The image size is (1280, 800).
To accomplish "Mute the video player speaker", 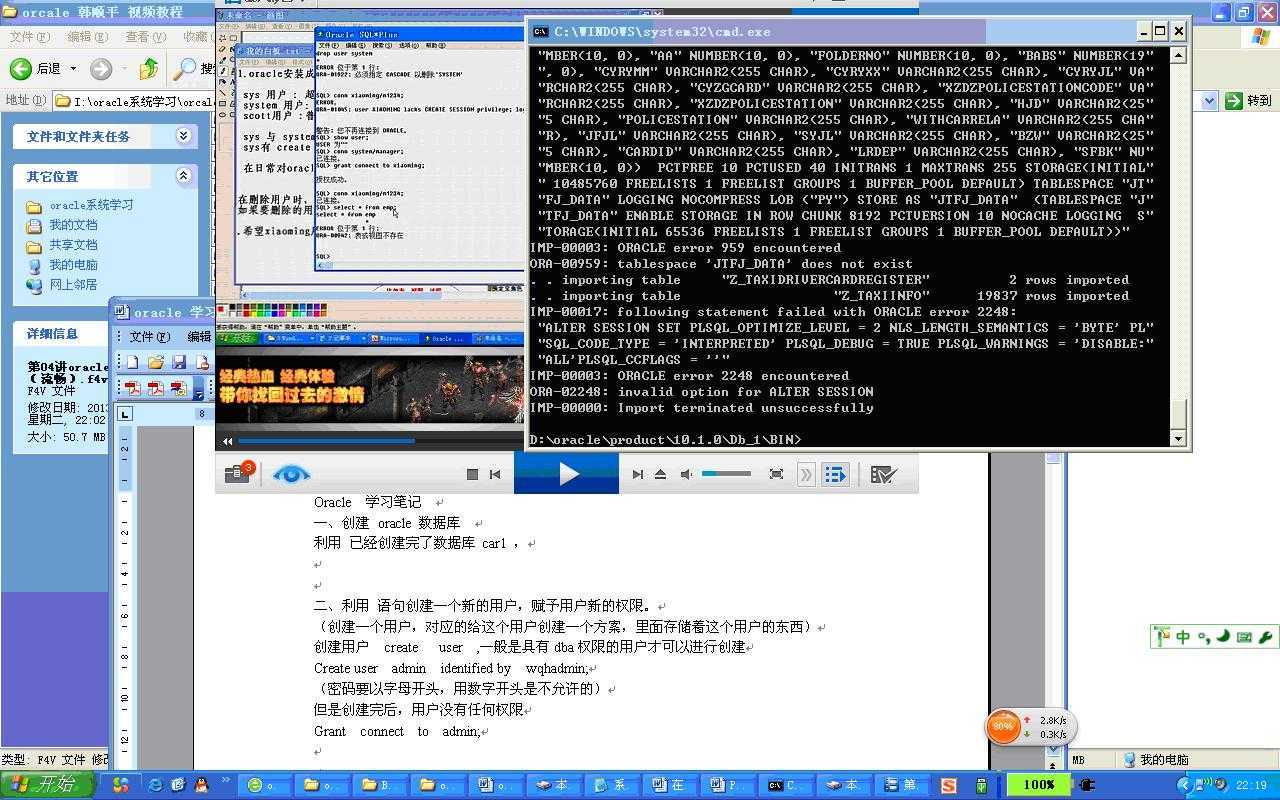I will pyautogui.click(x=686, y=474).
